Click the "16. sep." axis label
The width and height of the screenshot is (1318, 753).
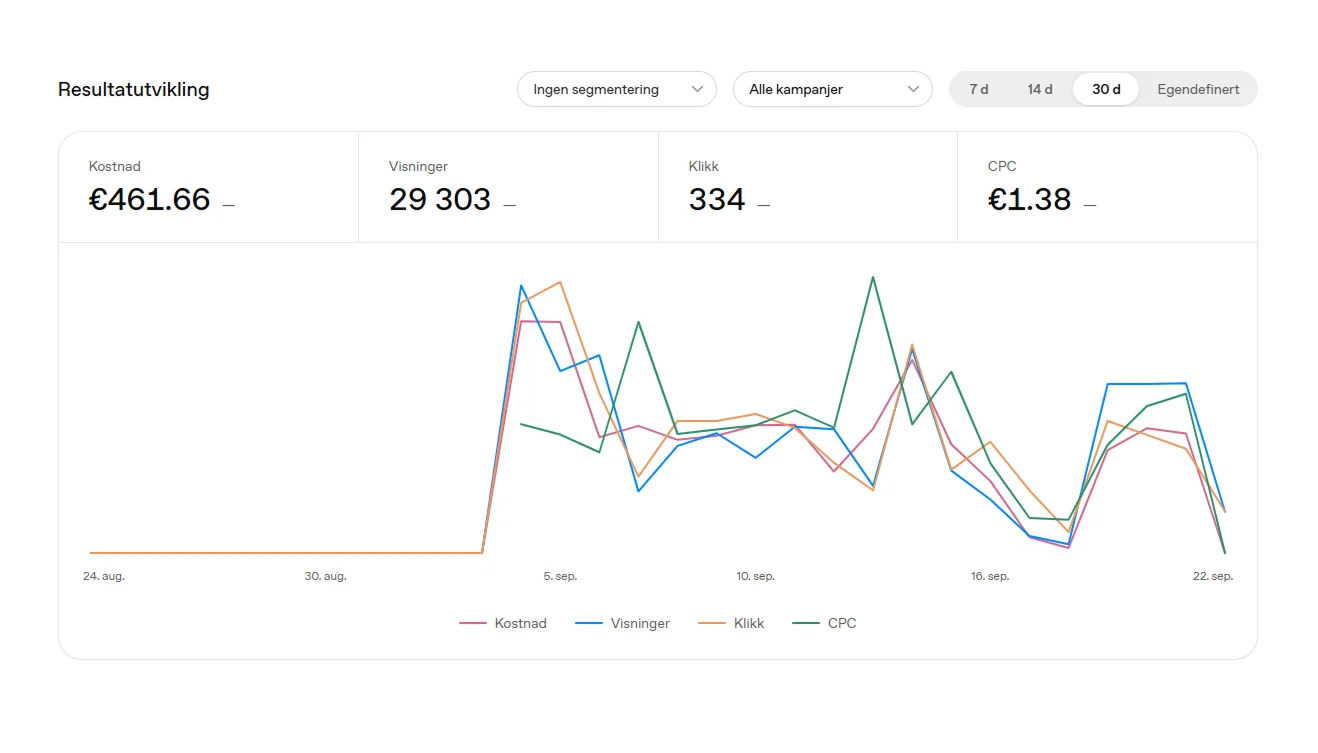tap(990, 576)
